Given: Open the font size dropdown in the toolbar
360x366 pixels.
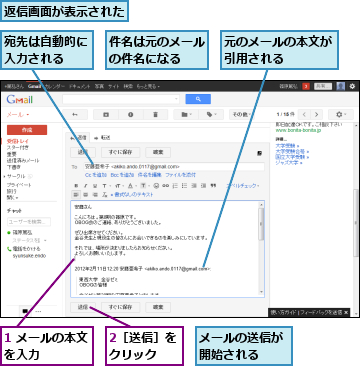Looking at the screenshot, I should pos(119,186).
